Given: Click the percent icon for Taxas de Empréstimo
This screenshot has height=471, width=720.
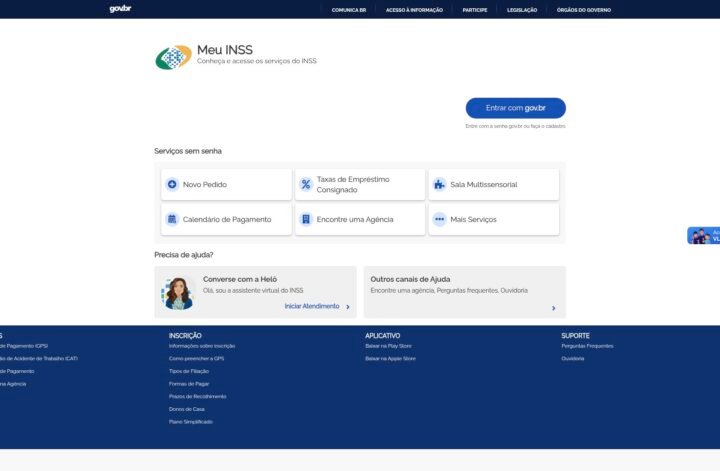Looking at the screenshot, I should (x=306, y=185).
